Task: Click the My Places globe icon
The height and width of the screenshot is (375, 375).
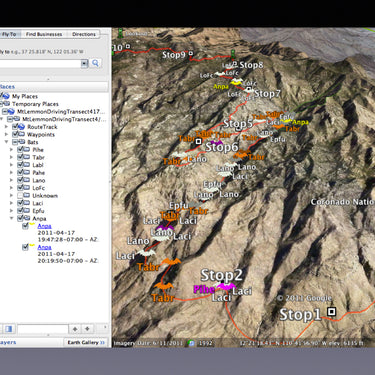Action: click(5, 96)
